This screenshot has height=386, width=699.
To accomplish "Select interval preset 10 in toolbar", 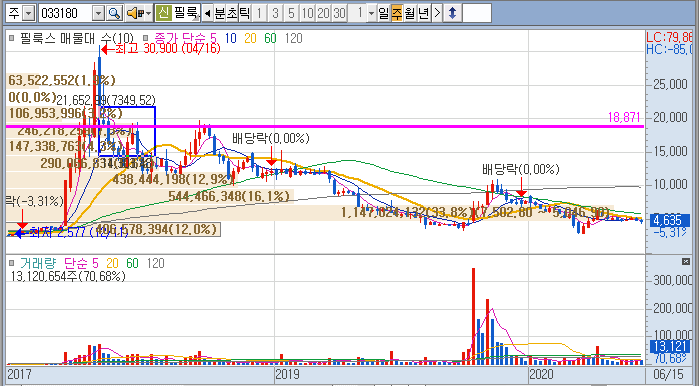I will coord(307,13).
